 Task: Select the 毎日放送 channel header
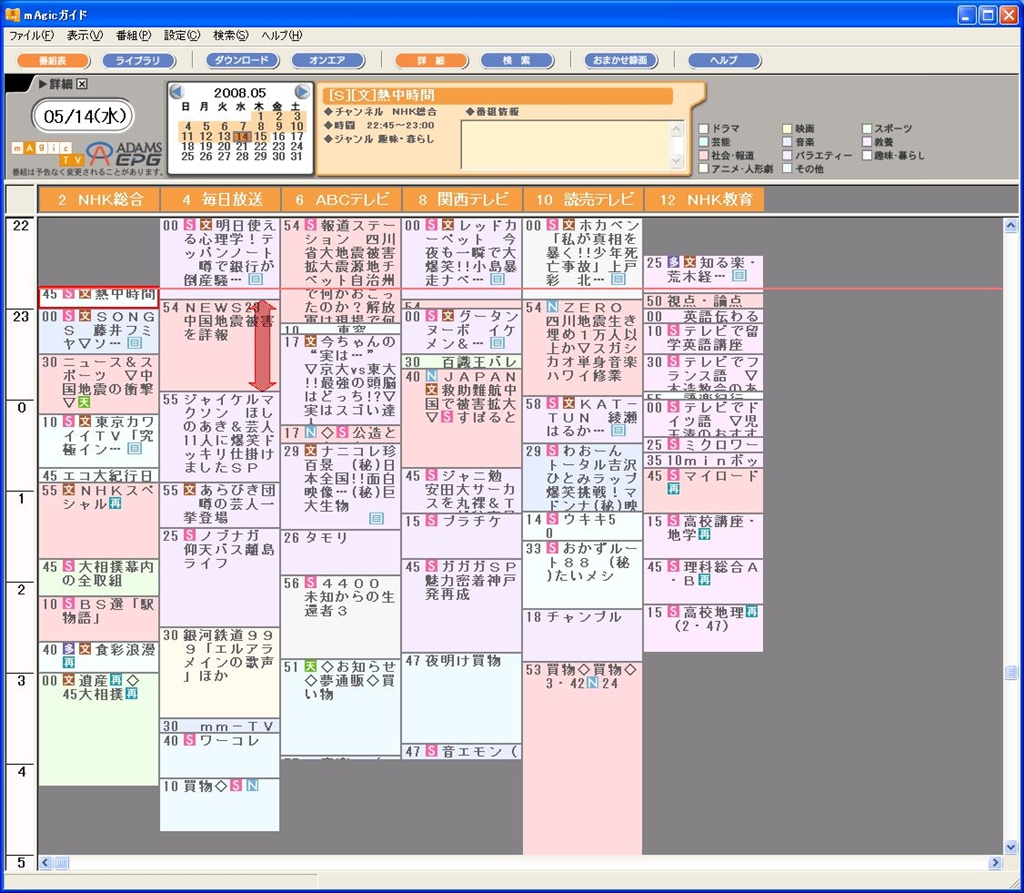[x=220, y=199]
